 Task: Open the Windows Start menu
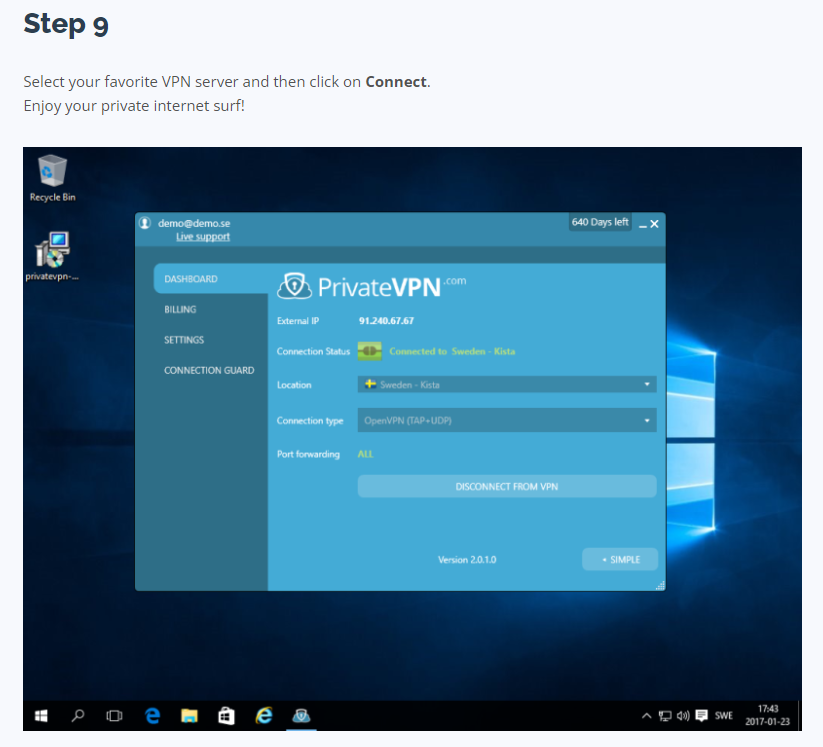click(x=41, y=716)
